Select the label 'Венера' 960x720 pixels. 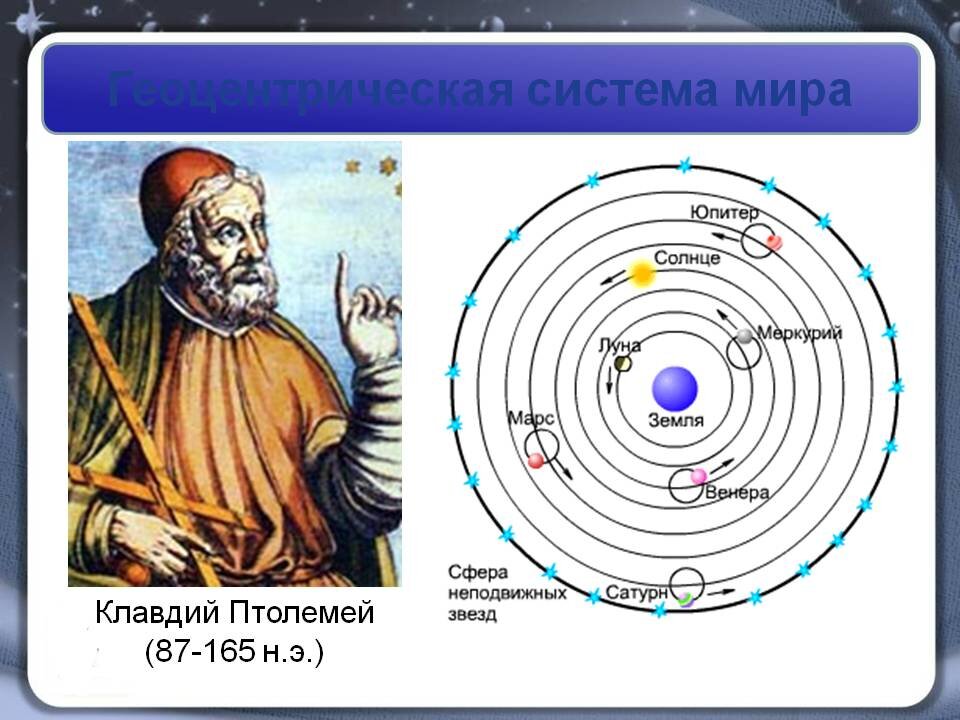pyautogui.click(x=737, y=492)
